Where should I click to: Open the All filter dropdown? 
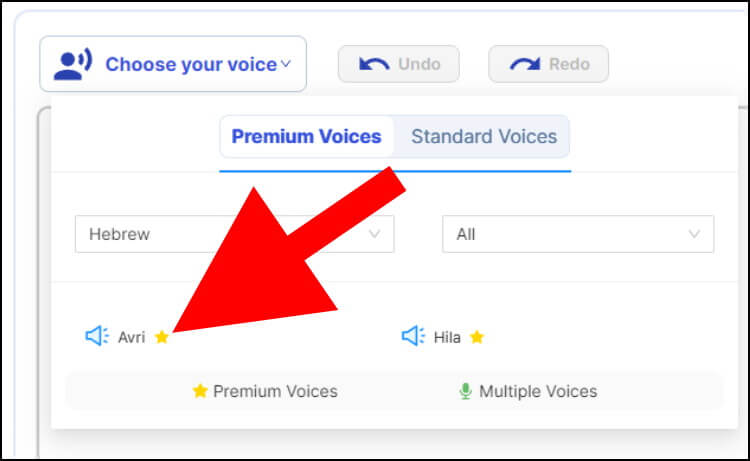coord(578,234)
